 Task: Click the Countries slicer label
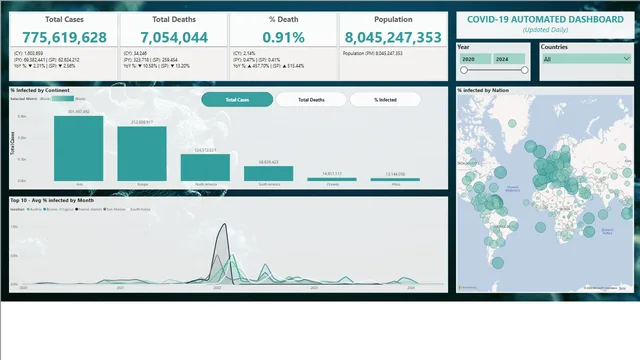click(554, 47)
